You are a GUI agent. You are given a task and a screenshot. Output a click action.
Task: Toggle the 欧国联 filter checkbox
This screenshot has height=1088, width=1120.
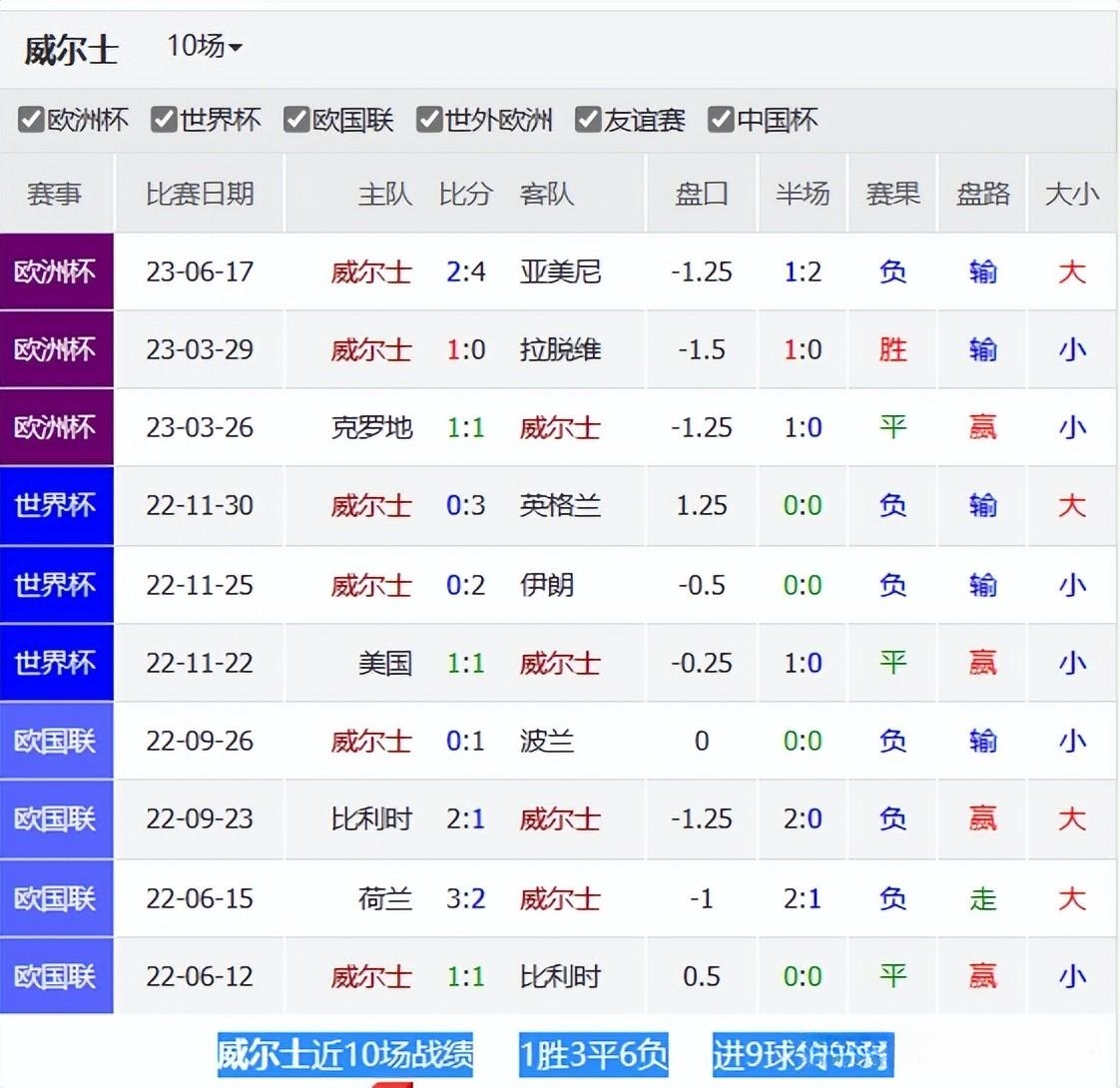[x=296, y=120]
